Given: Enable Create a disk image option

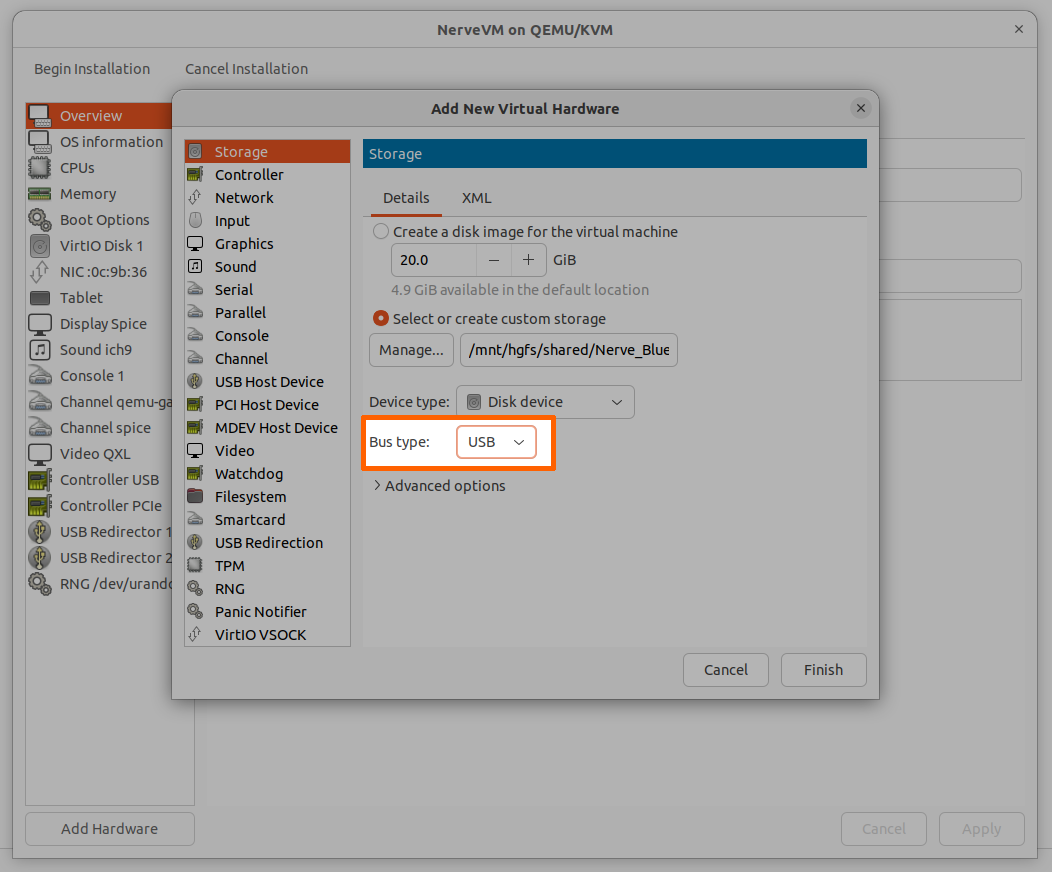Looking at the screenshot, I should click(x=381, y=232).
